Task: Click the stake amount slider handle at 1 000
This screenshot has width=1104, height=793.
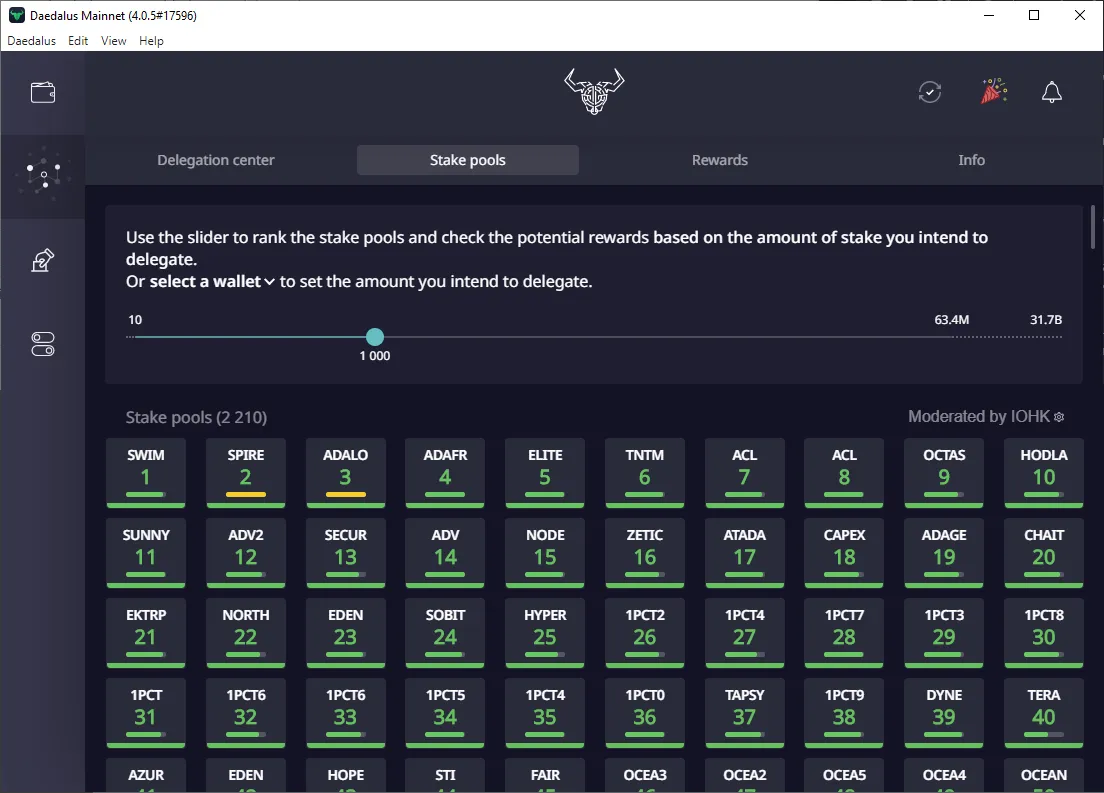Action: coord(375,337)
